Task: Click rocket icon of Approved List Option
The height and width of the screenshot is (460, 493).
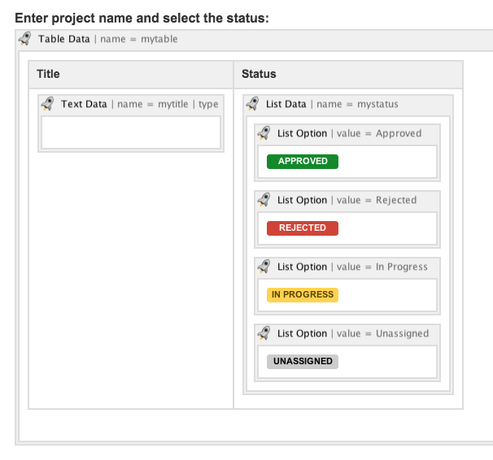Action: point(264,133)
